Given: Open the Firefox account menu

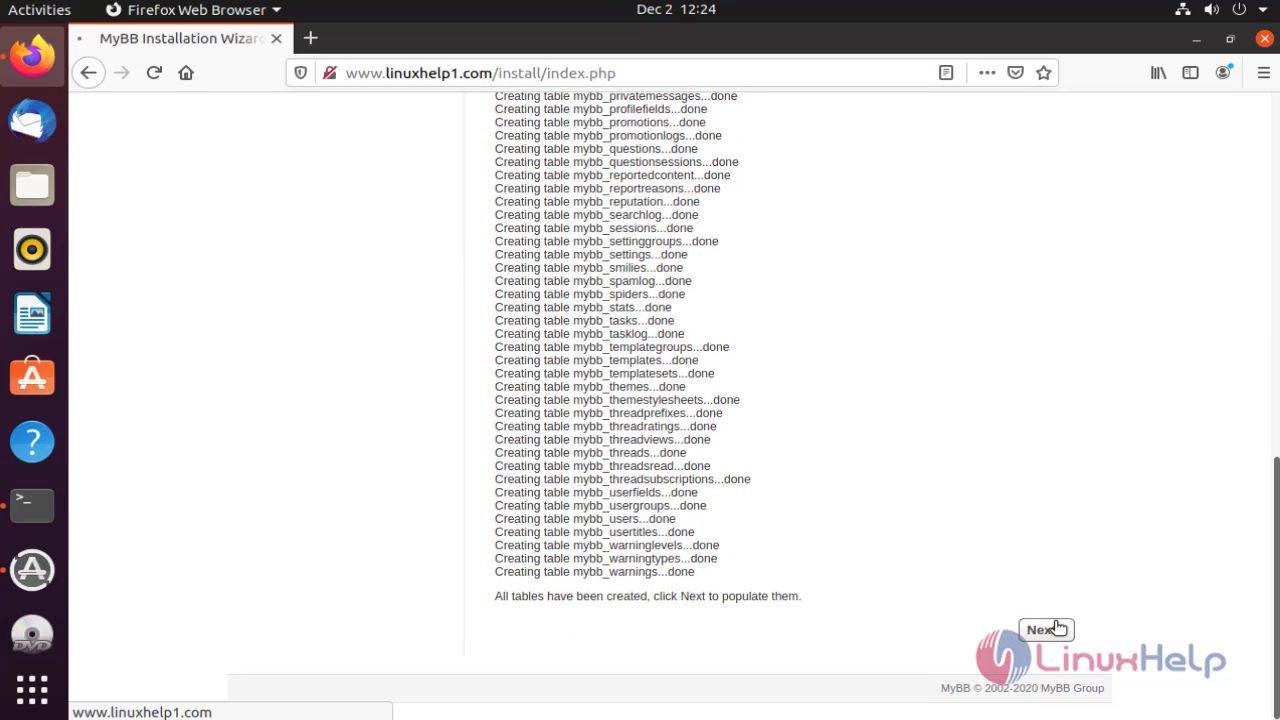Looking at the screenshot, I should [1223, 73].
